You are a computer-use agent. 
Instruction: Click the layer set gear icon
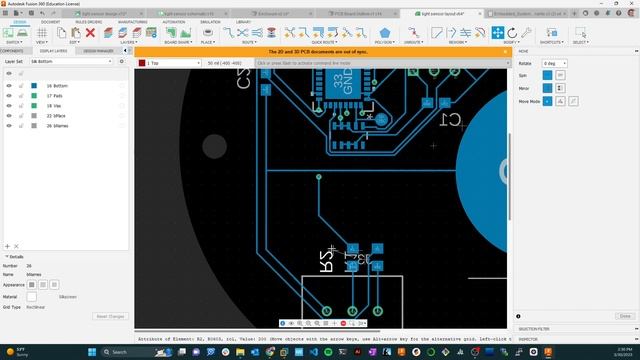coord(122,61)
